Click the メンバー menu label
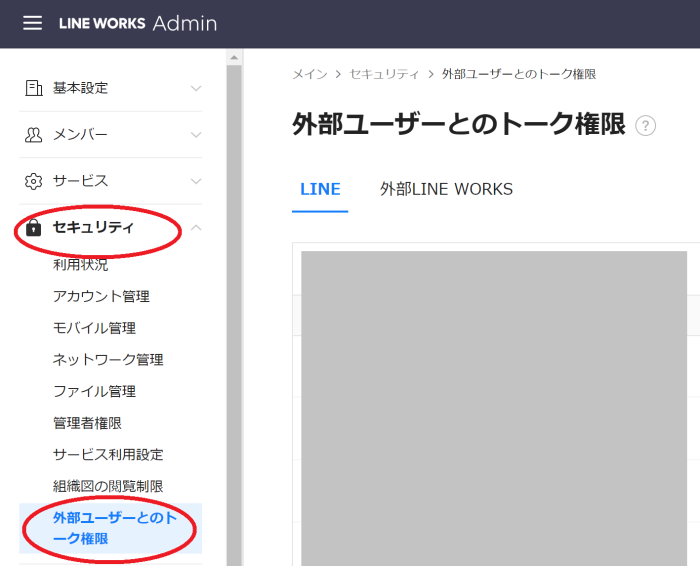 tap(81, 134)
